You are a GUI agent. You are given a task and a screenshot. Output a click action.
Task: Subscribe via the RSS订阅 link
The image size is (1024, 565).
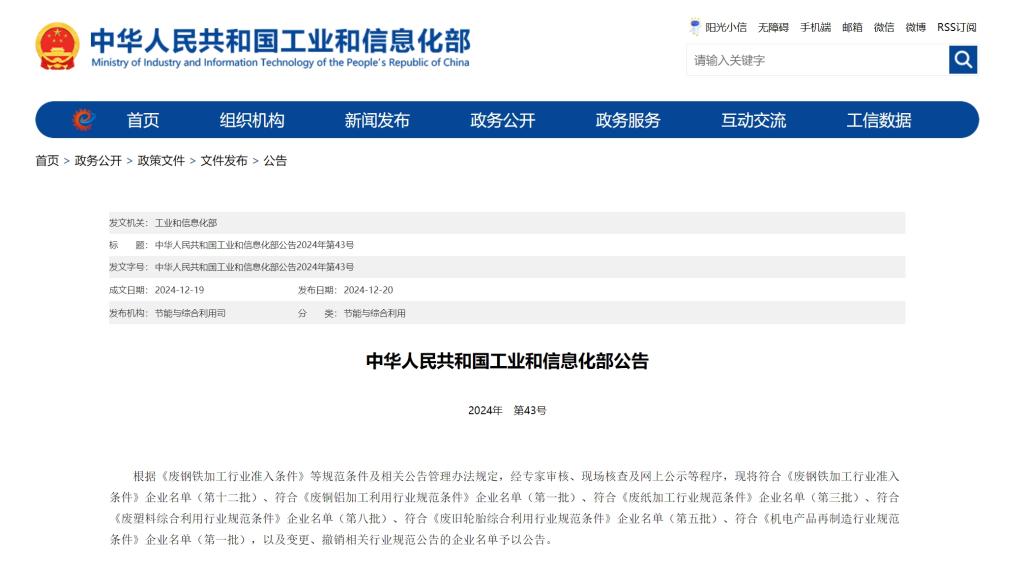956,27
